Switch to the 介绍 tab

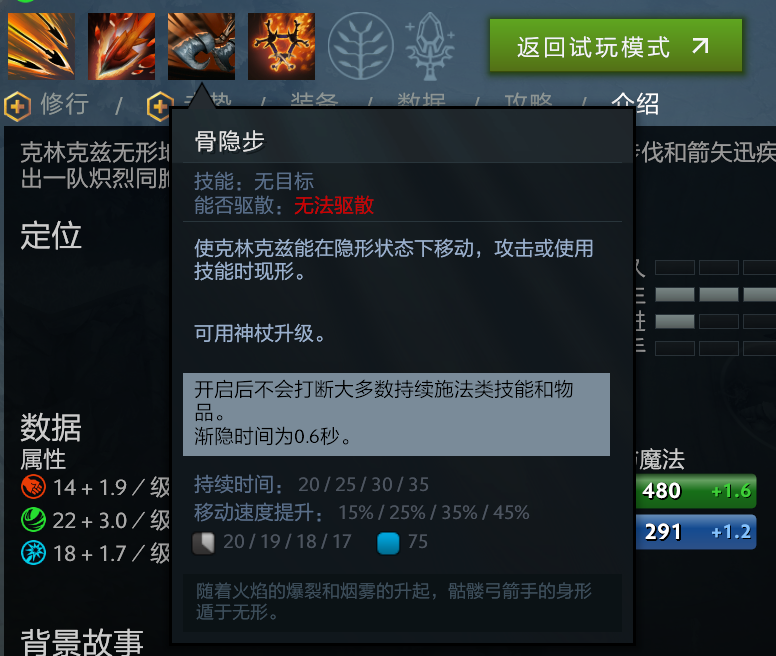click(x=635, y=104)
